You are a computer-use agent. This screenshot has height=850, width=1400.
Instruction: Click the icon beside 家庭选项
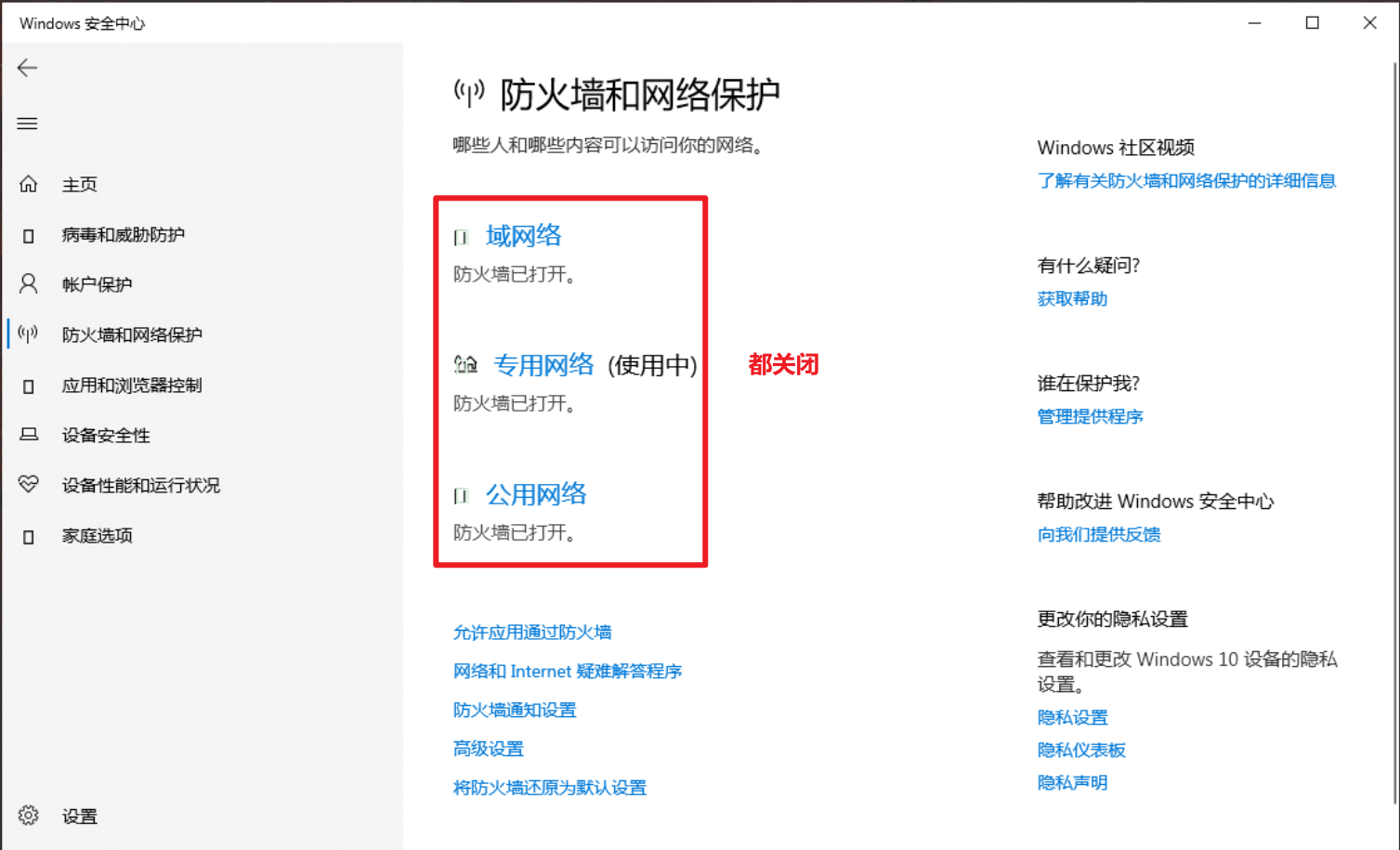[x=29, y=537]
